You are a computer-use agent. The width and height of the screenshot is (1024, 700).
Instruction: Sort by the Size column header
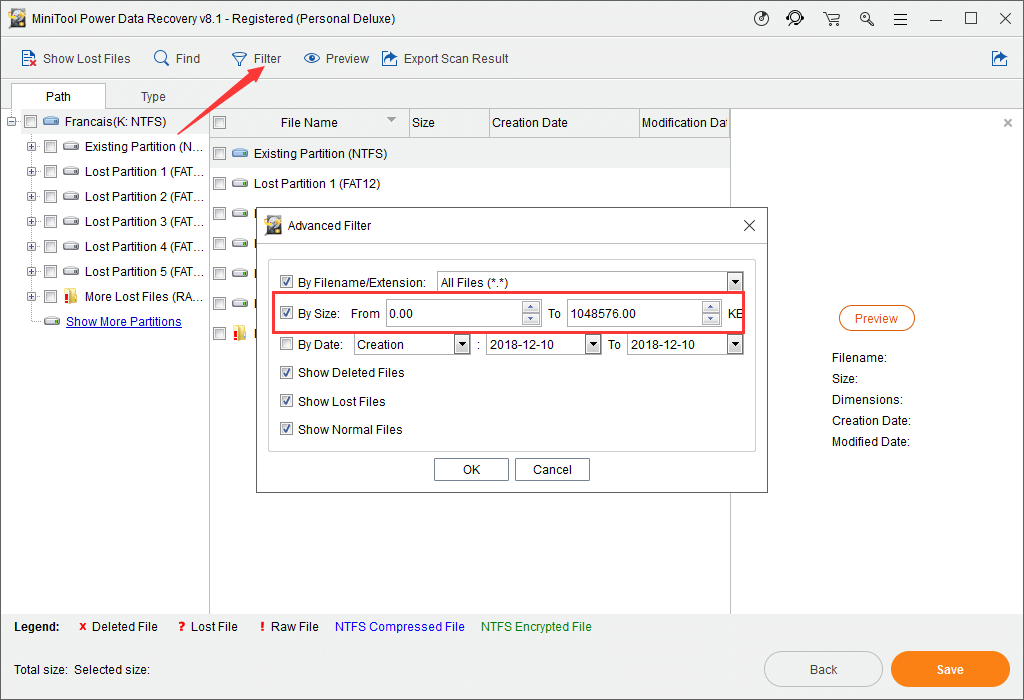point(449,123)
